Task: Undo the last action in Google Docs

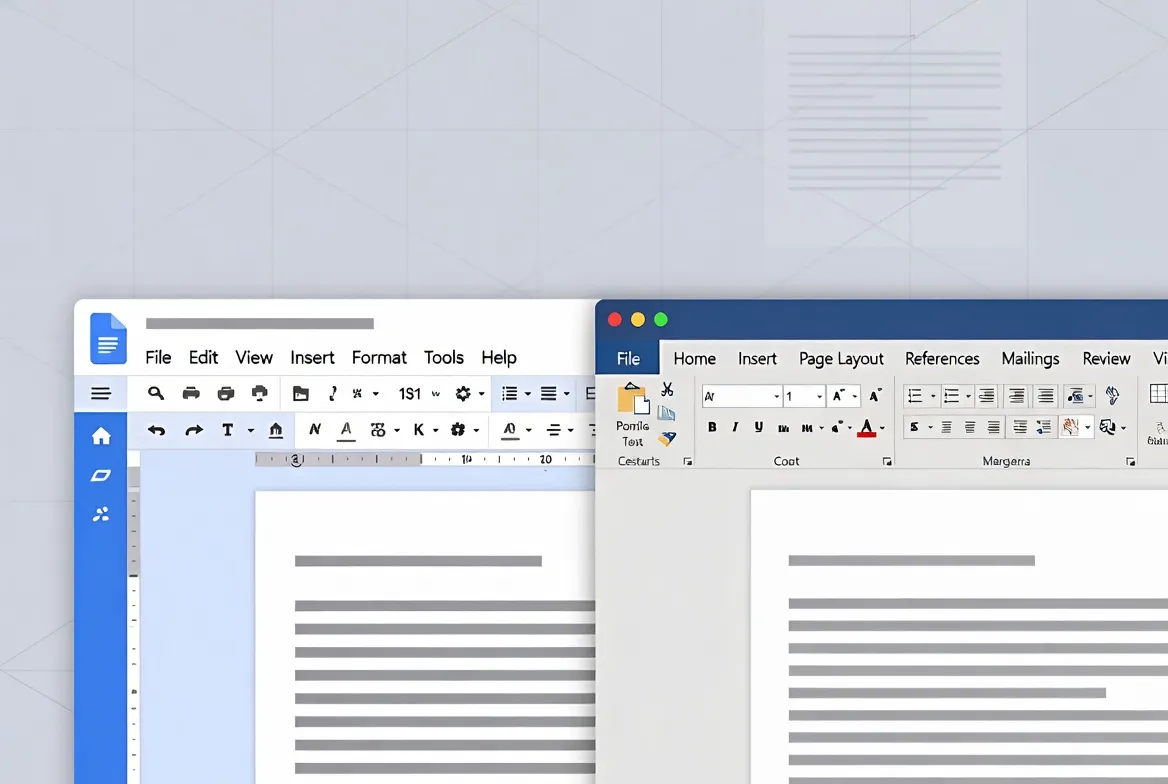Action: 156,429
